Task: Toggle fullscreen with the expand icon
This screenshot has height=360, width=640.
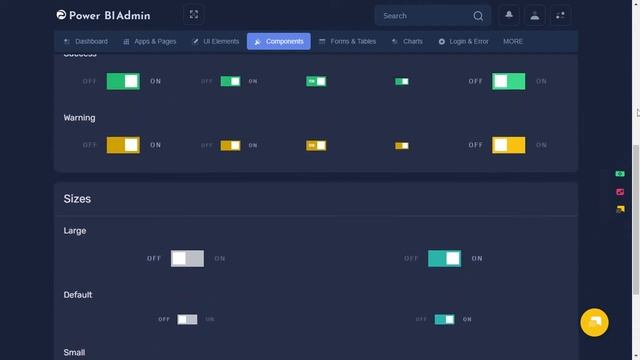Action: [193, 15]
